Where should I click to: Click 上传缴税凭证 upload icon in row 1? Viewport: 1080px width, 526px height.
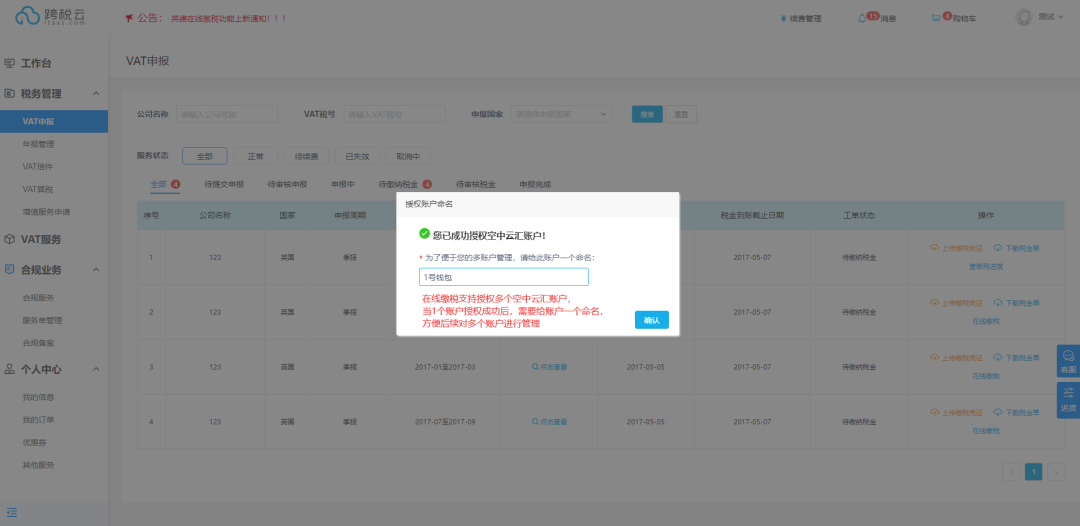(x=935, y=248)
